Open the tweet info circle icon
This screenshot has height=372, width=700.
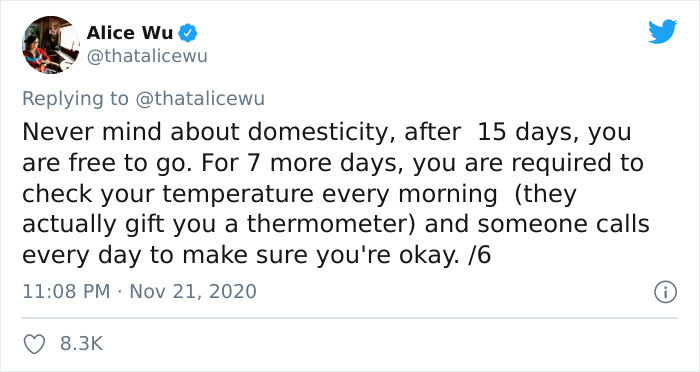[x=665, y=292]
